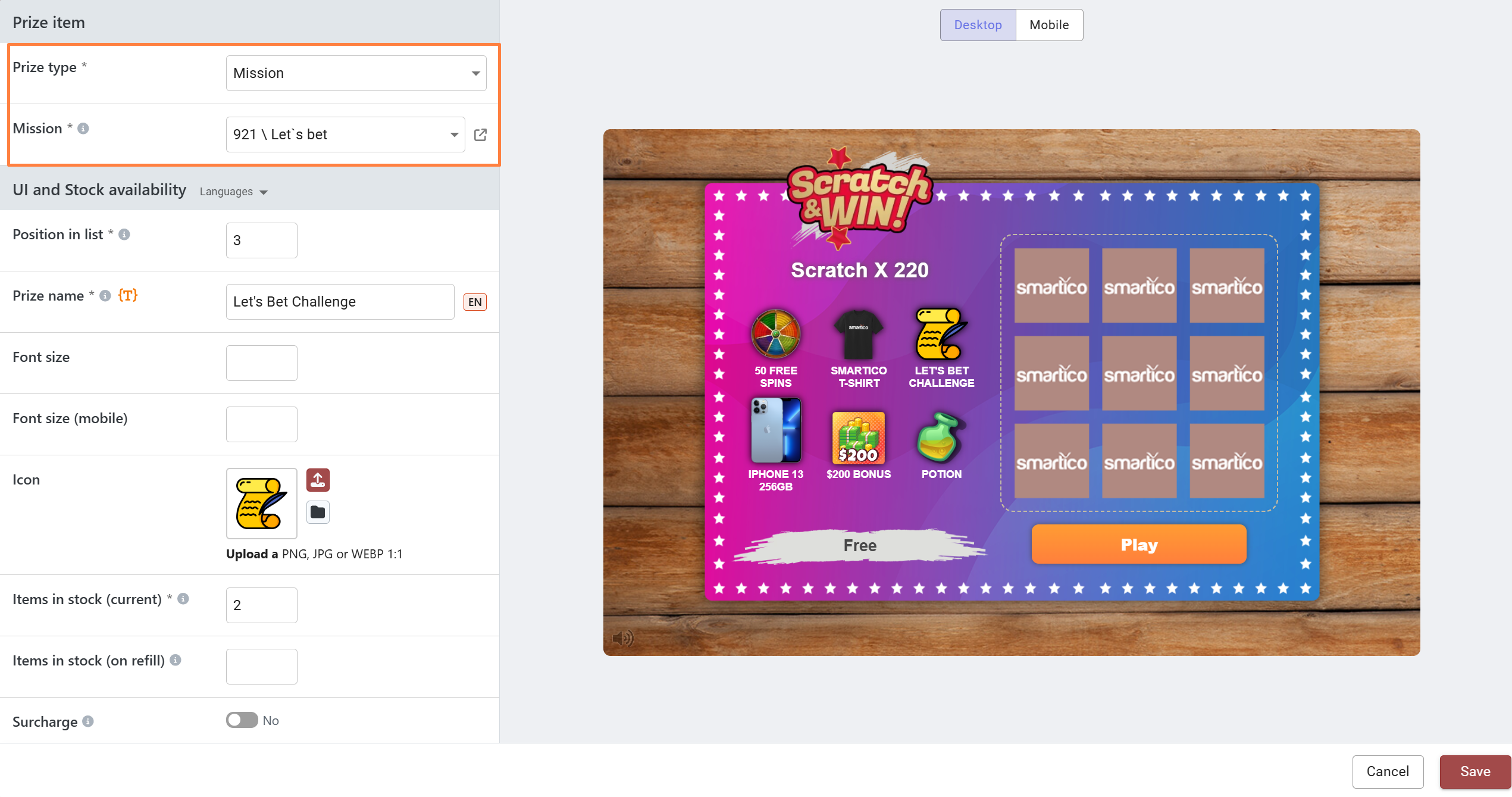The width and height of the screenshot is (1512, 797).
Task: Click the info icon next to Mission
Action: [83, 129]
